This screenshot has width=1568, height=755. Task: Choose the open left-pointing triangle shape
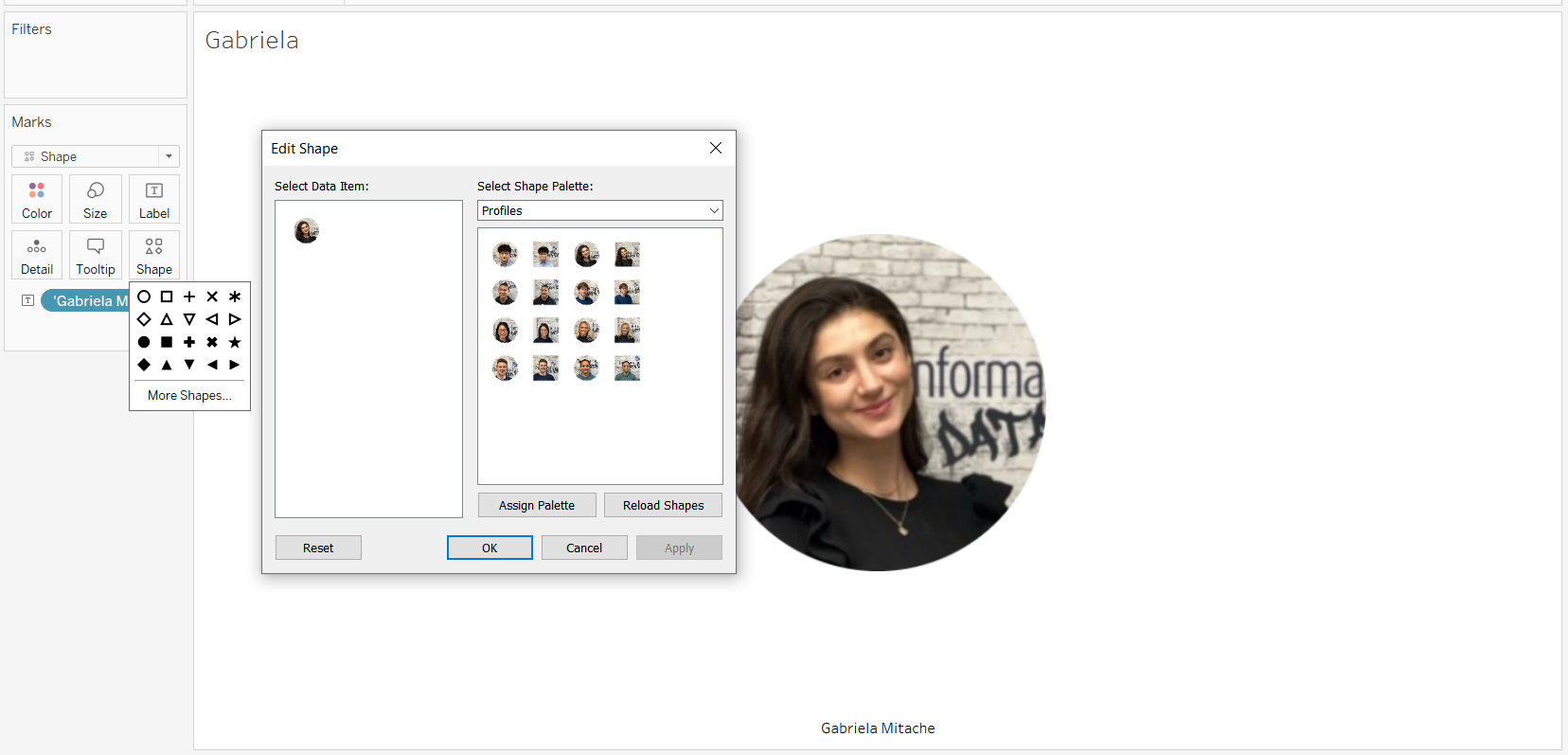[x=212, y=319]
